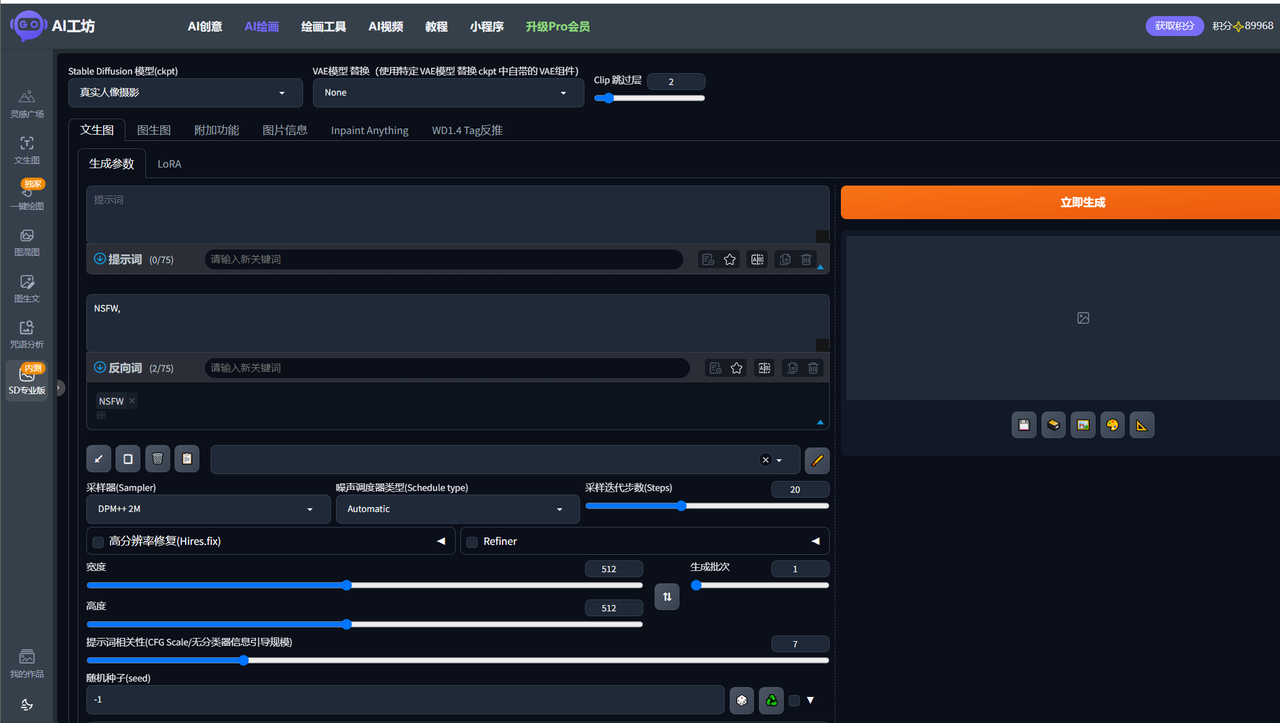Enable 高分辨率修复(Hires.fix) checkbox
Image resolution: width=1280 pixels, height=723 pixels.
coord(98,542)
